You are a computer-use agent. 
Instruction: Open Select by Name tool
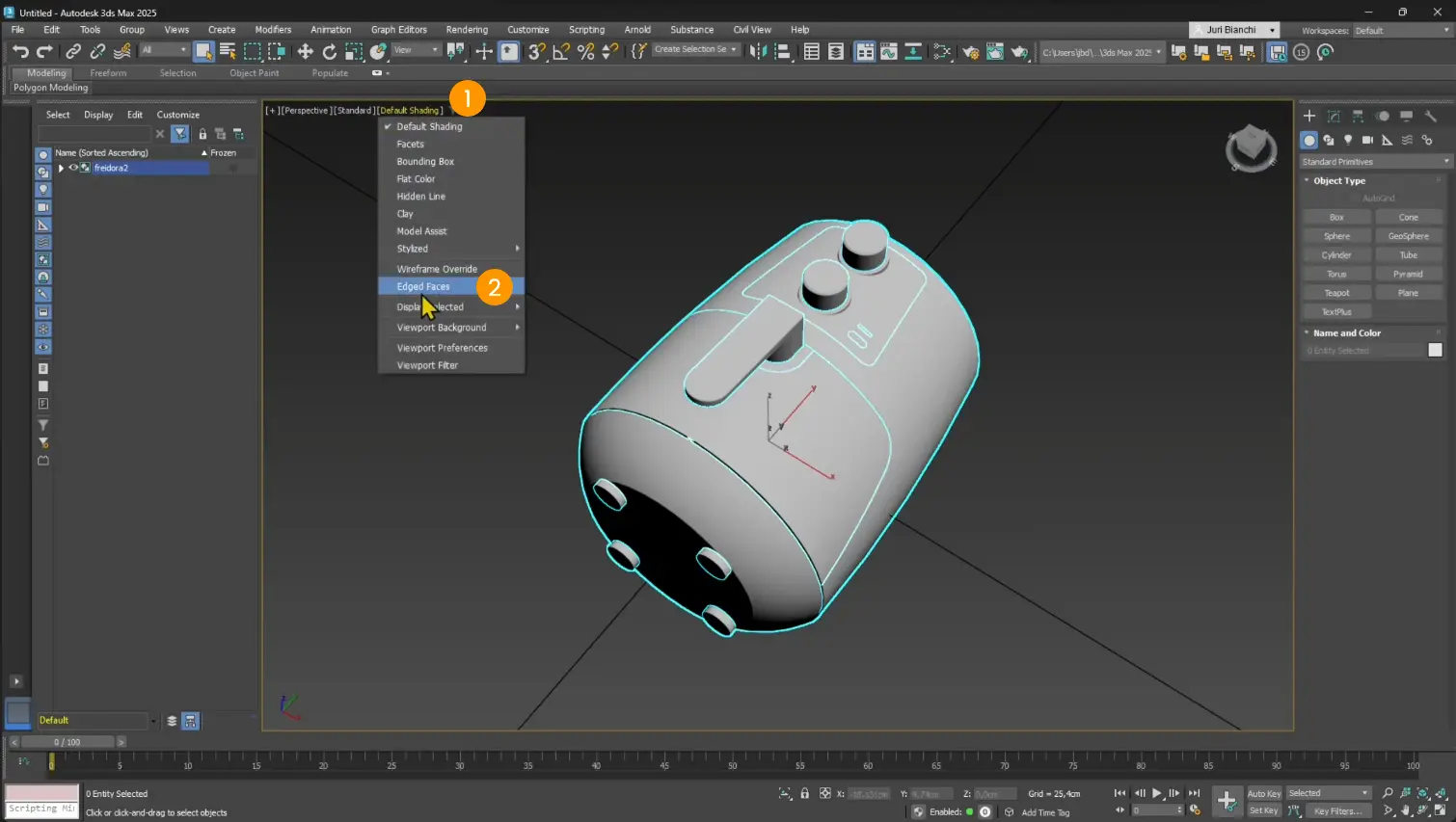228,51
